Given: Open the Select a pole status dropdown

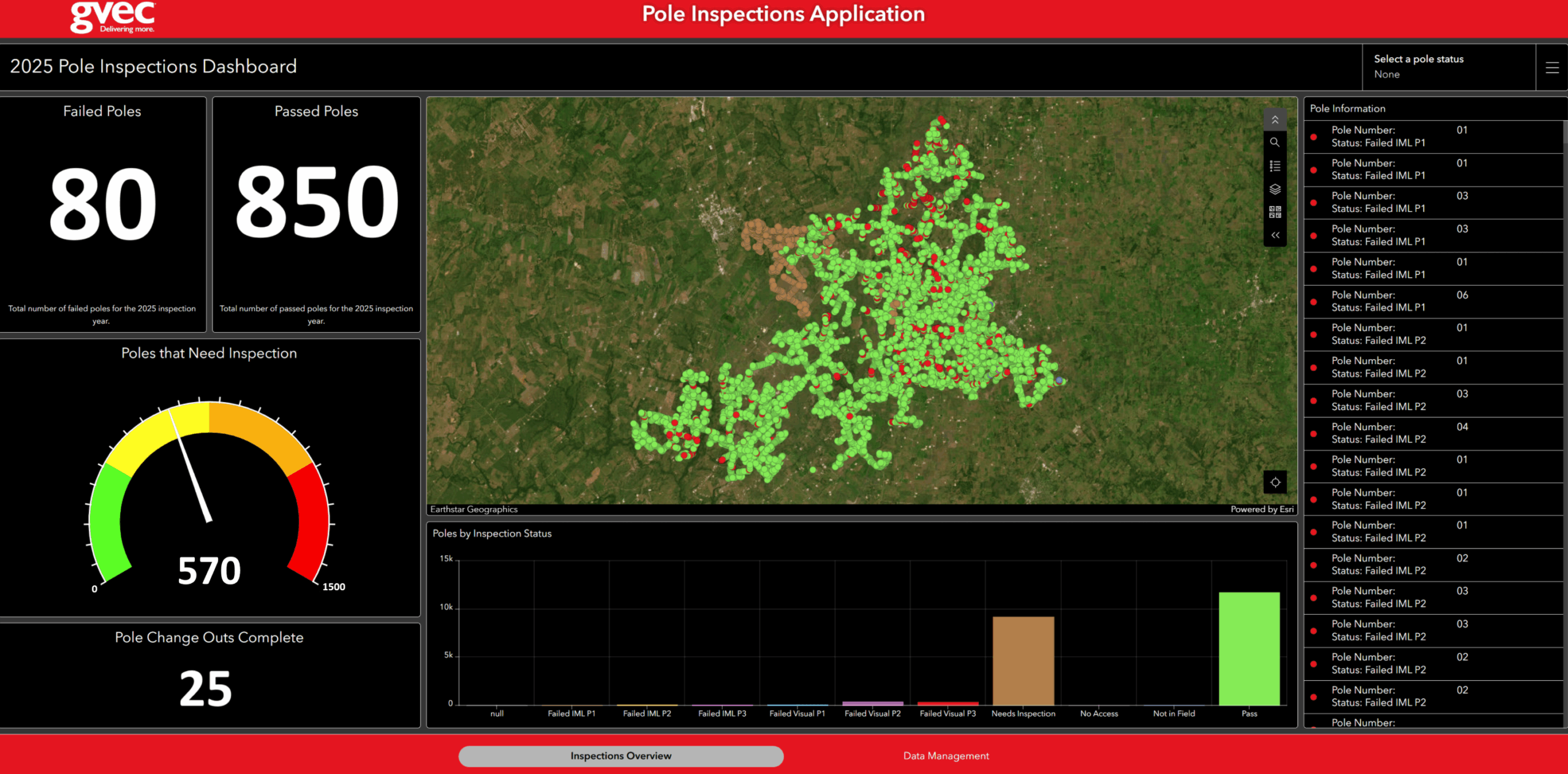Looking at the screenshot, I should click(x=1449, y=67).
